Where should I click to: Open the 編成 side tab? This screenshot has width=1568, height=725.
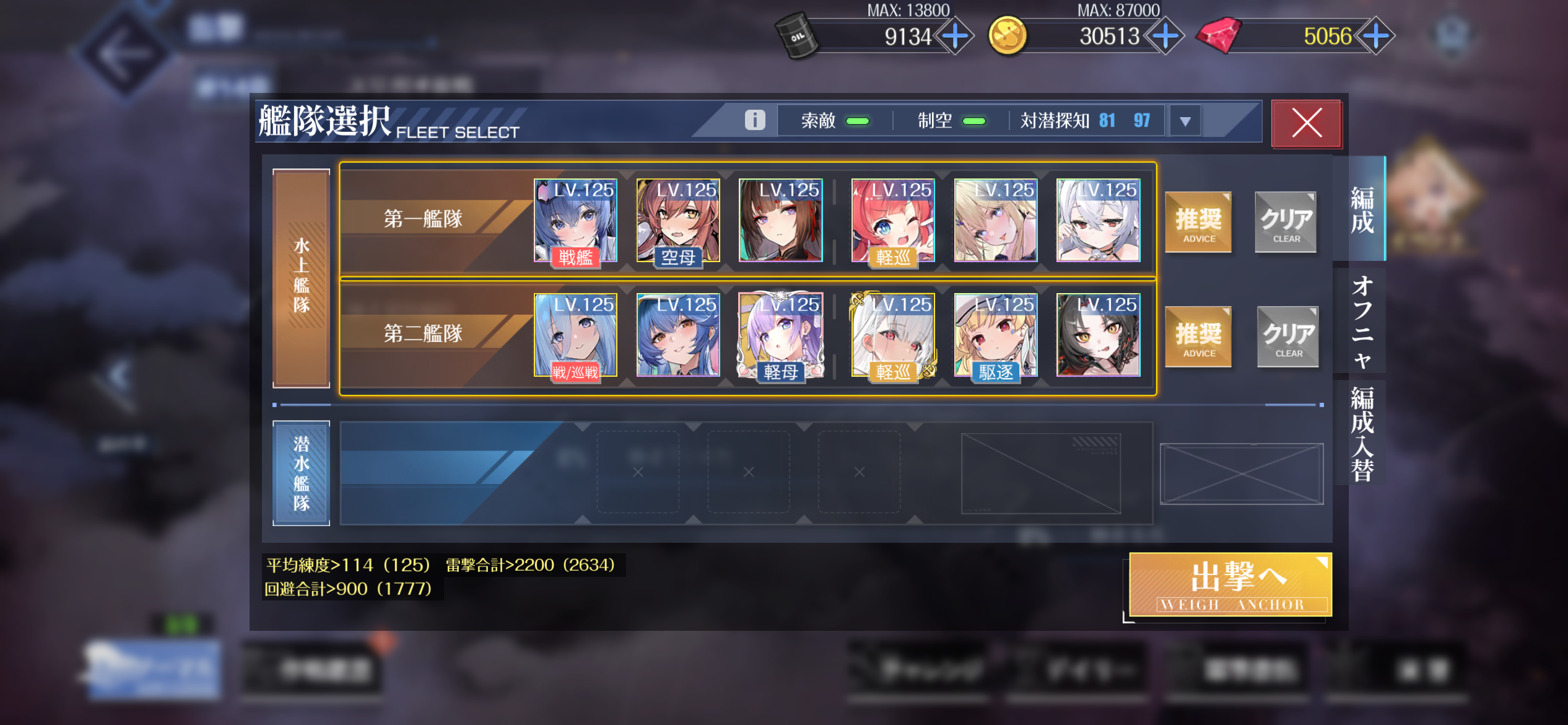click(x=1361, y=209)
